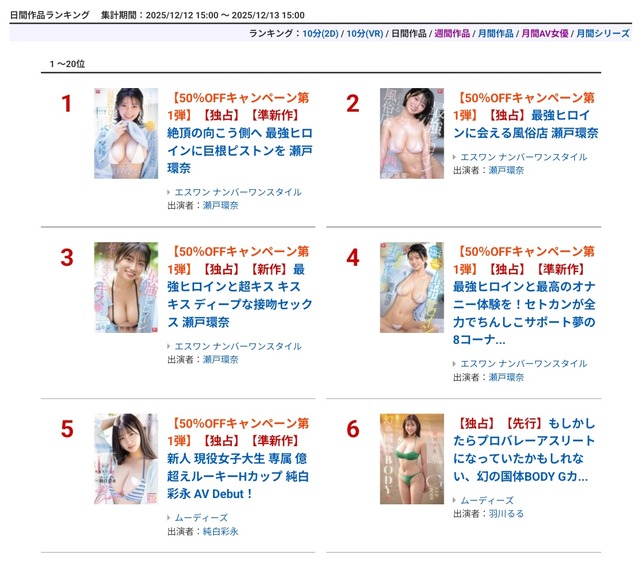Switch to 月間作品 ranking
This screenshot has height=562, width=640.
(495, 33)
